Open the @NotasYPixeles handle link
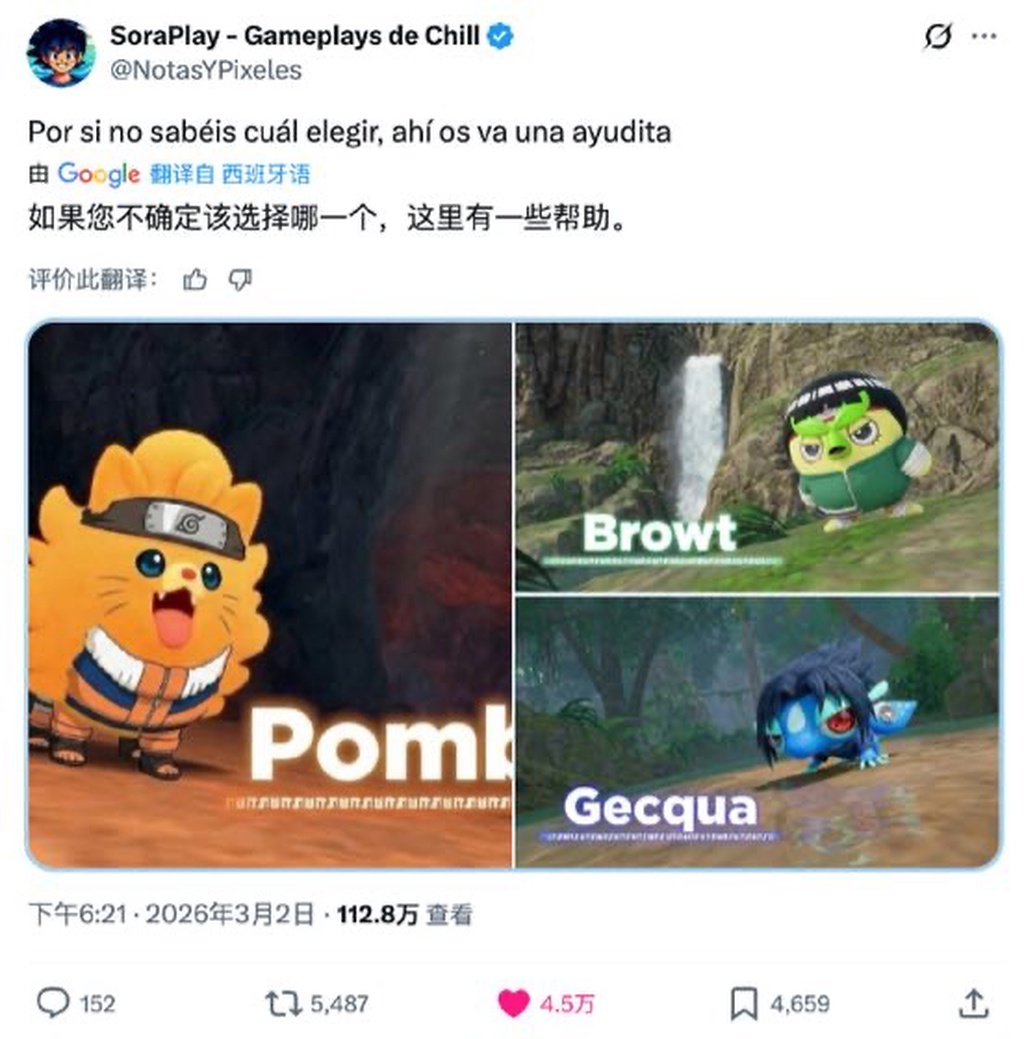Screen dimensions: 1024x1039 click(x=206, y=70)
